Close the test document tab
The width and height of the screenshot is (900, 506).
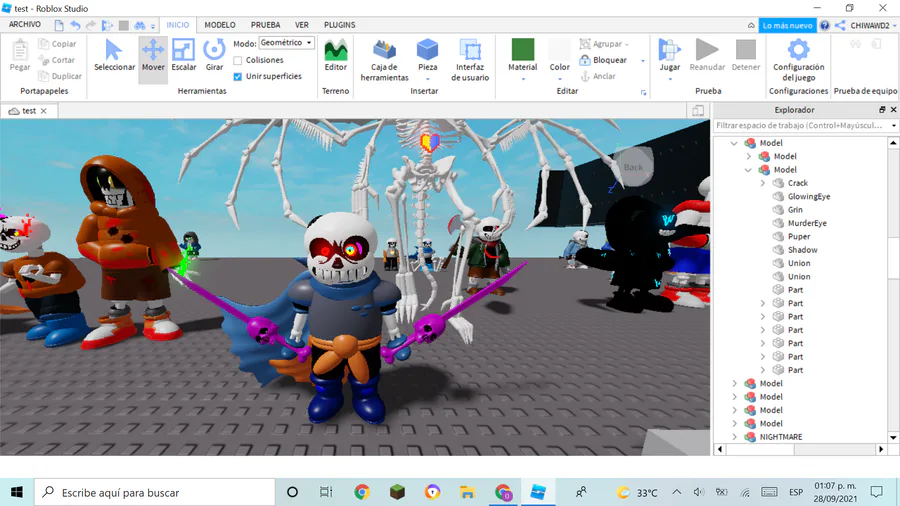coord(44,111)
